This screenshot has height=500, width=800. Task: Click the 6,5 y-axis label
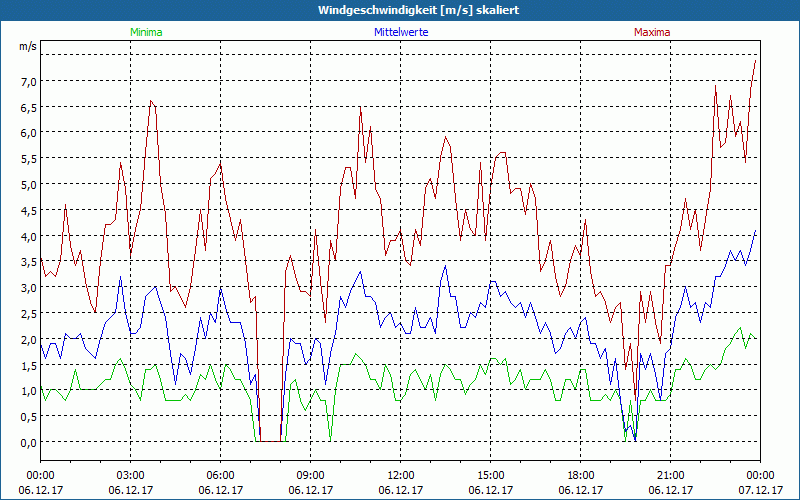point(29,108)
